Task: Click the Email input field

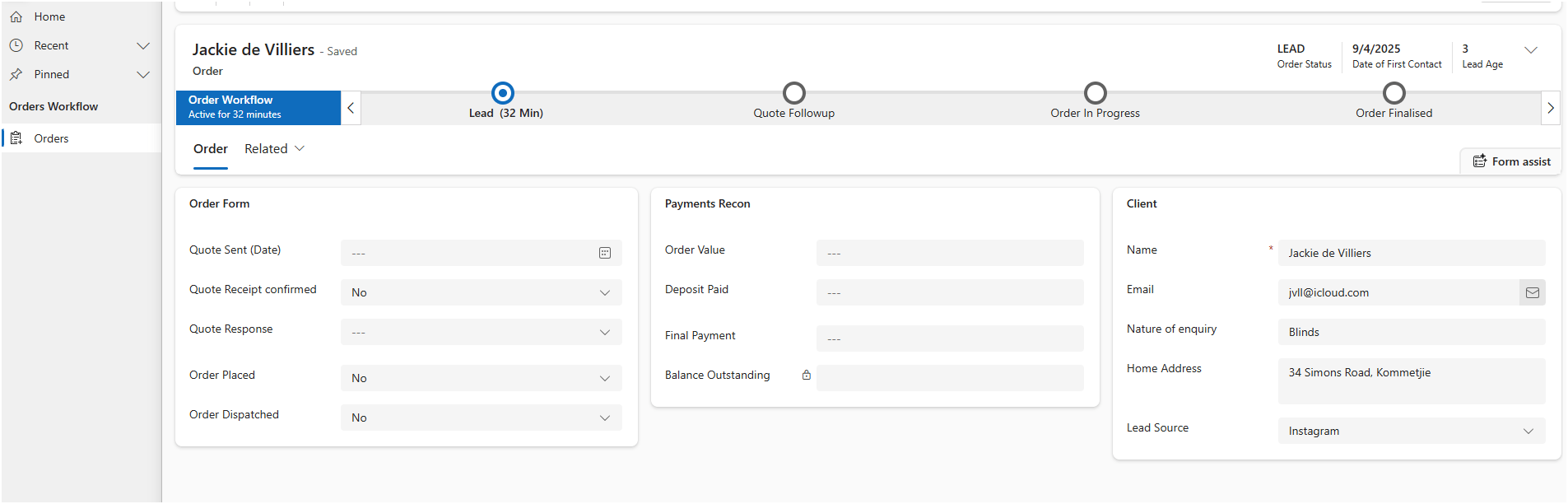Action: pos(1398,292)
